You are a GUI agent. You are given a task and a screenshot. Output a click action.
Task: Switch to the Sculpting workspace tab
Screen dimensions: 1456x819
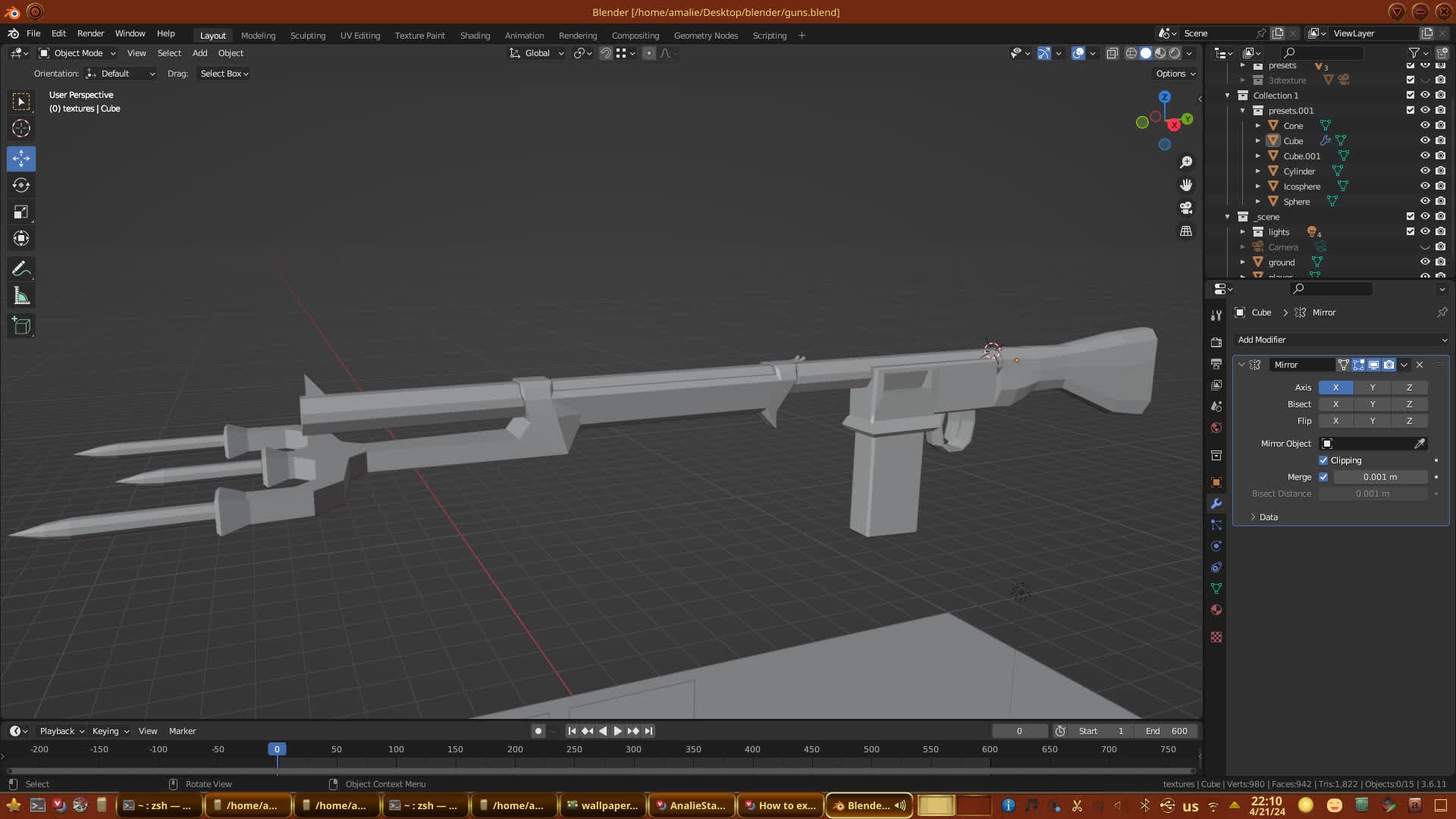coord(307,36)
